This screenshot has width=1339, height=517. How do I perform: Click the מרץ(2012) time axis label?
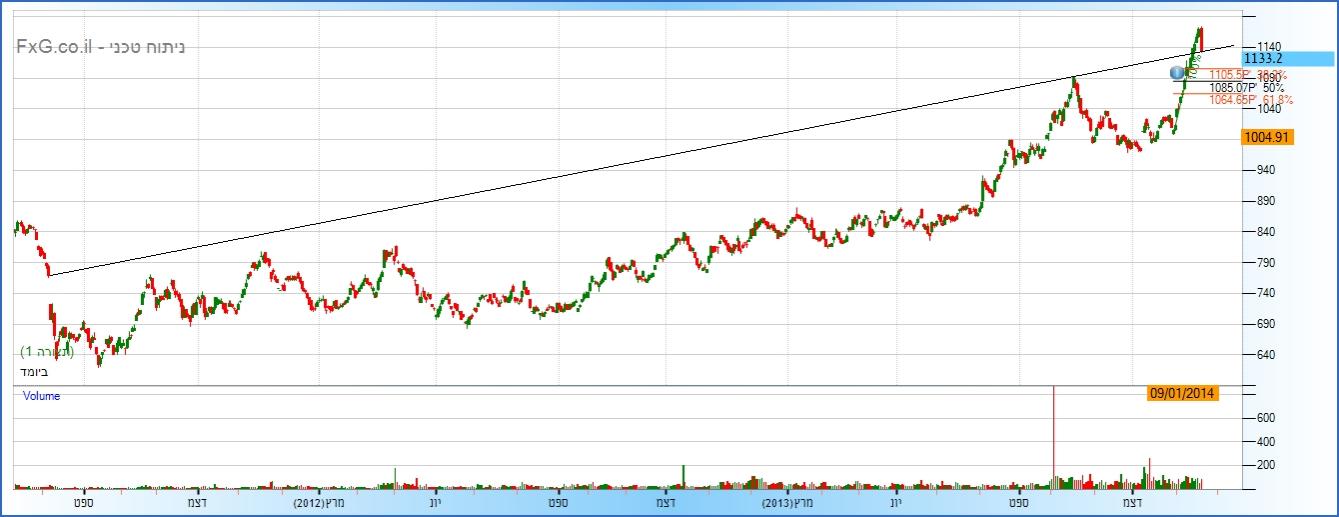319,502
